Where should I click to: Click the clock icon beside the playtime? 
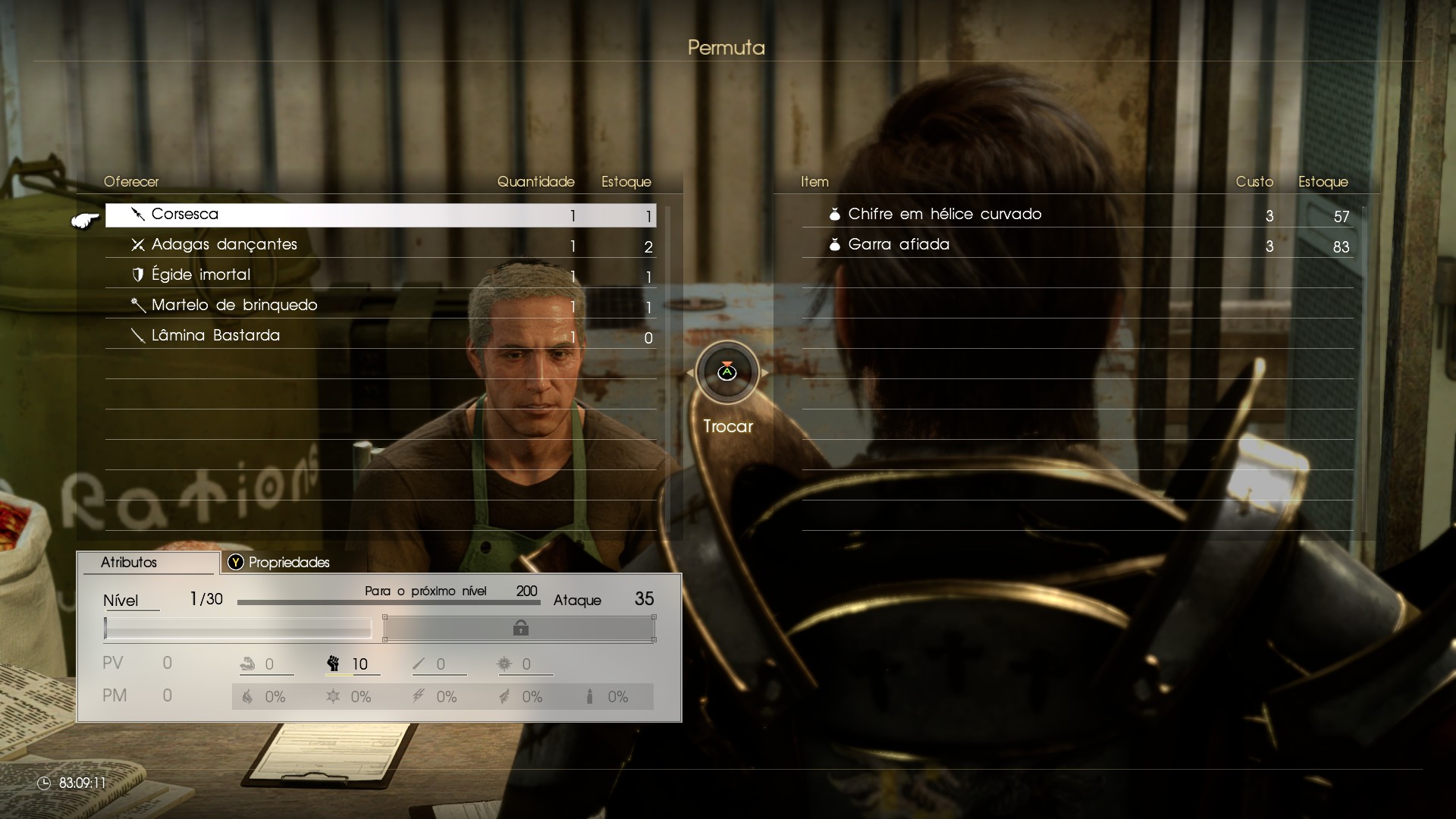coord(44,783)
